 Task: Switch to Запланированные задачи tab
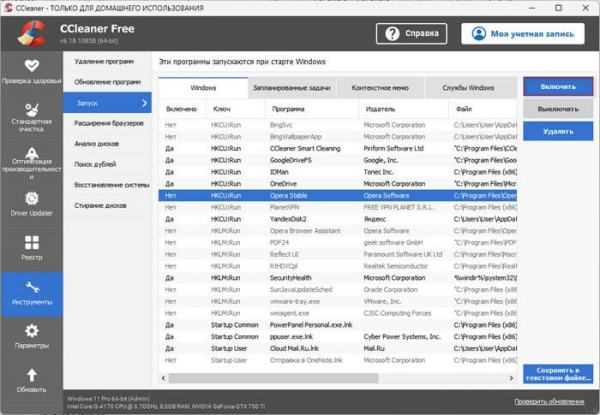coord(292,88)
